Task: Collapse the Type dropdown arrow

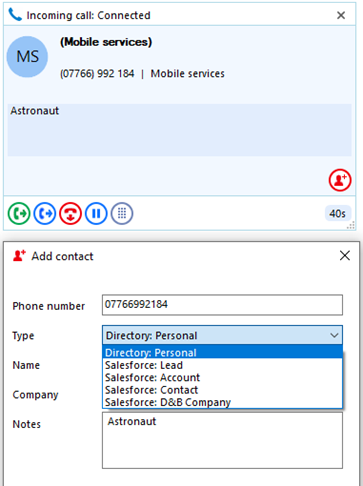Action: tap(334, 335)
